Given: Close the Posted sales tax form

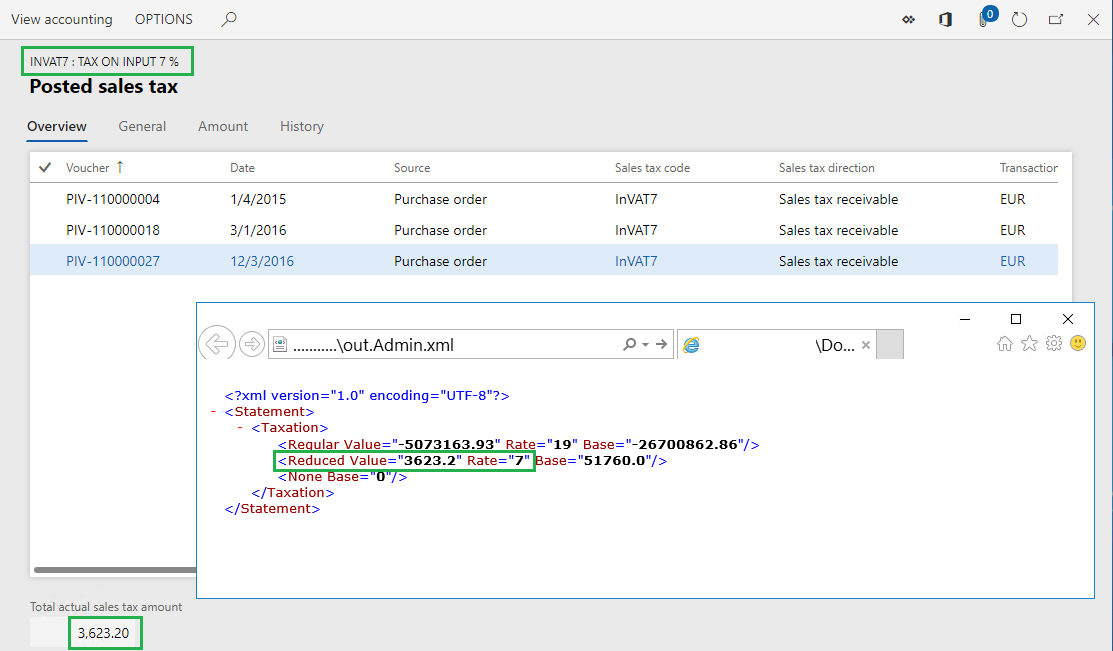Looking at the screenshot, I should pos(1093,20).
